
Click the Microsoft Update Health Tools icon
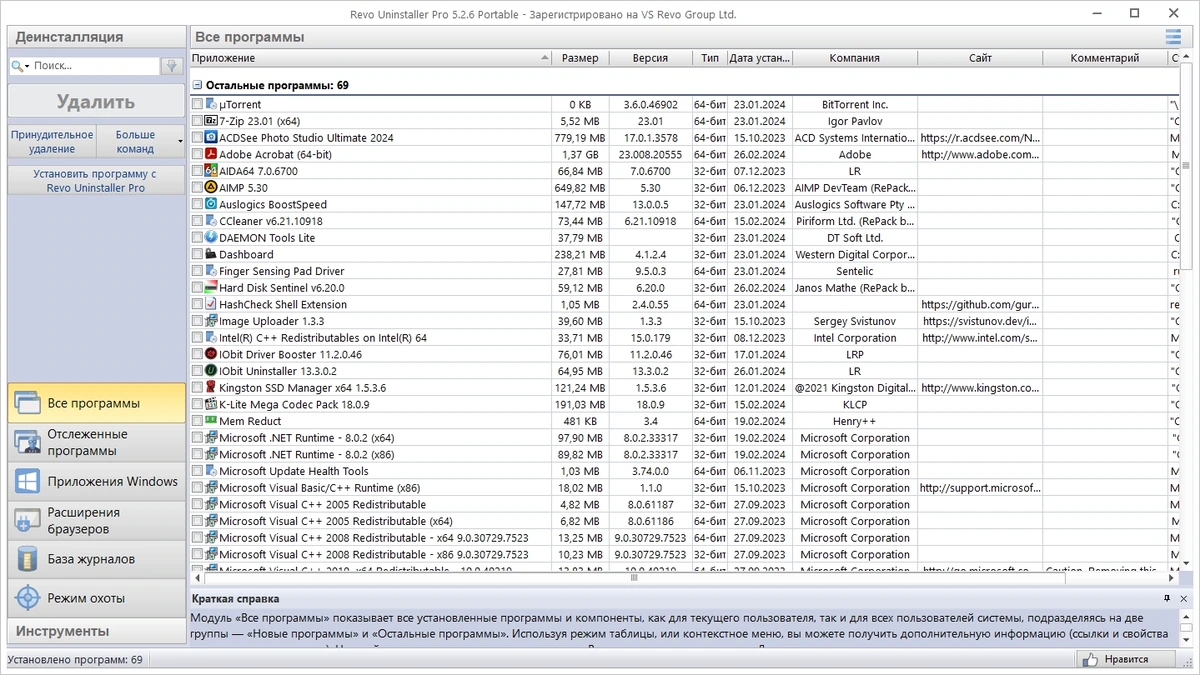point(211,471)
